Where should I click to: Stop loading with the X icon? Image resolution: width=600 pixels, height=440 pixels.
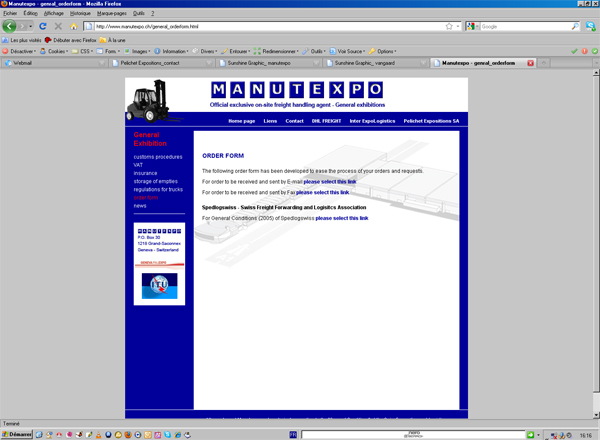[58, 26]
